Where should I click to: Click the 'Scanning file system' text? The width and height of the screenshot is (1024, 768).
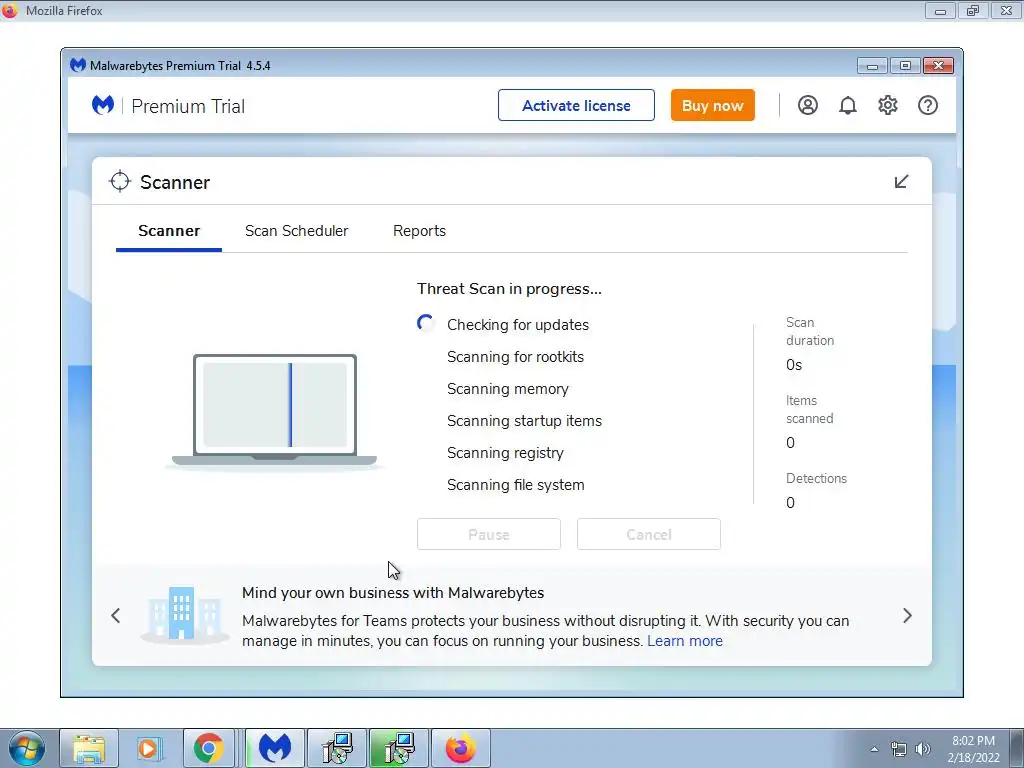[x=515, y=485]
